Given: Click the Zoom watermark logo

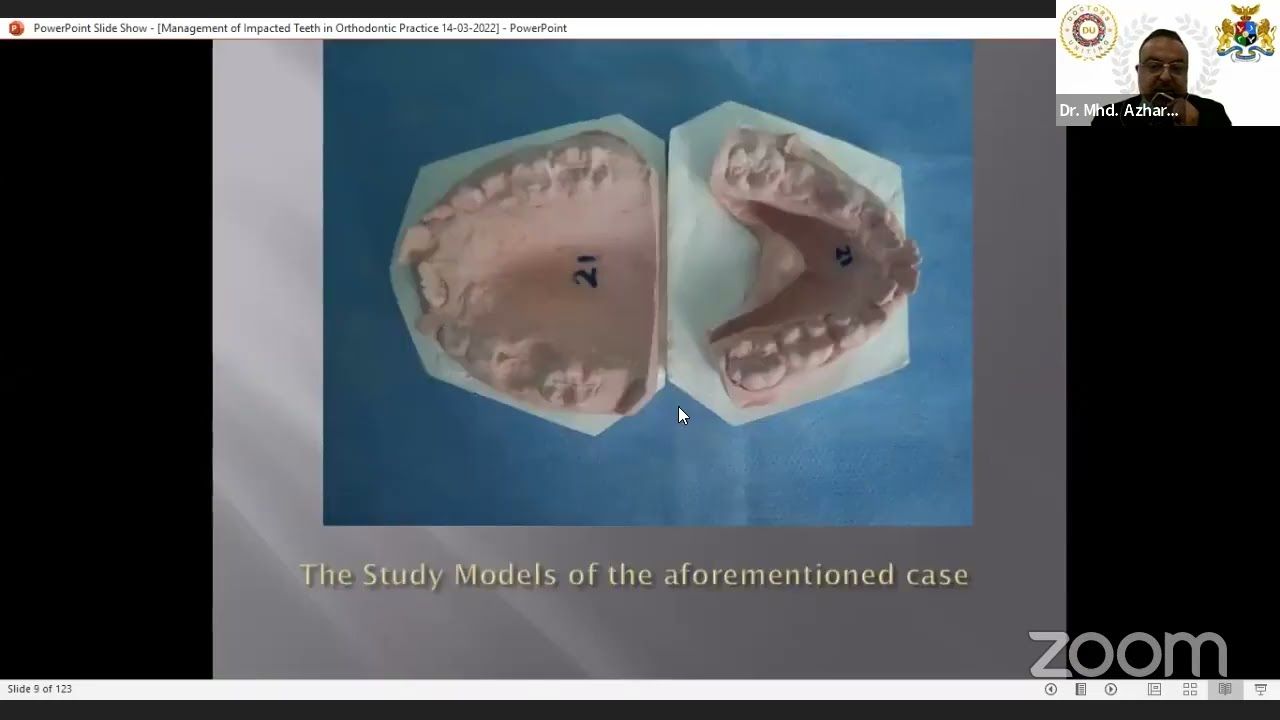Looking at the screenshot, I should tap(1127, 654).
